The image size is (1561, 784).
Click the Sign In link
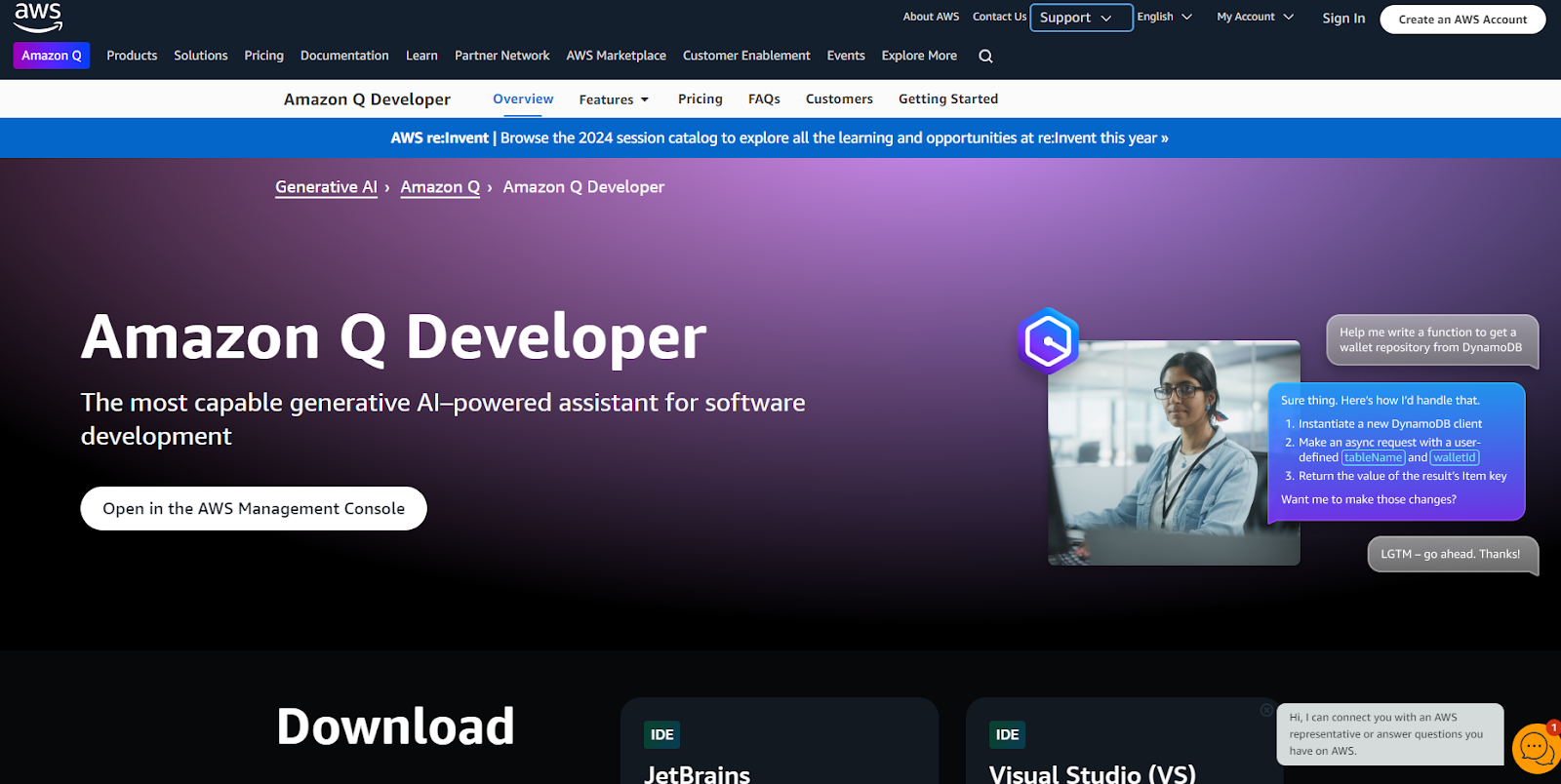tap(1343, 19)
